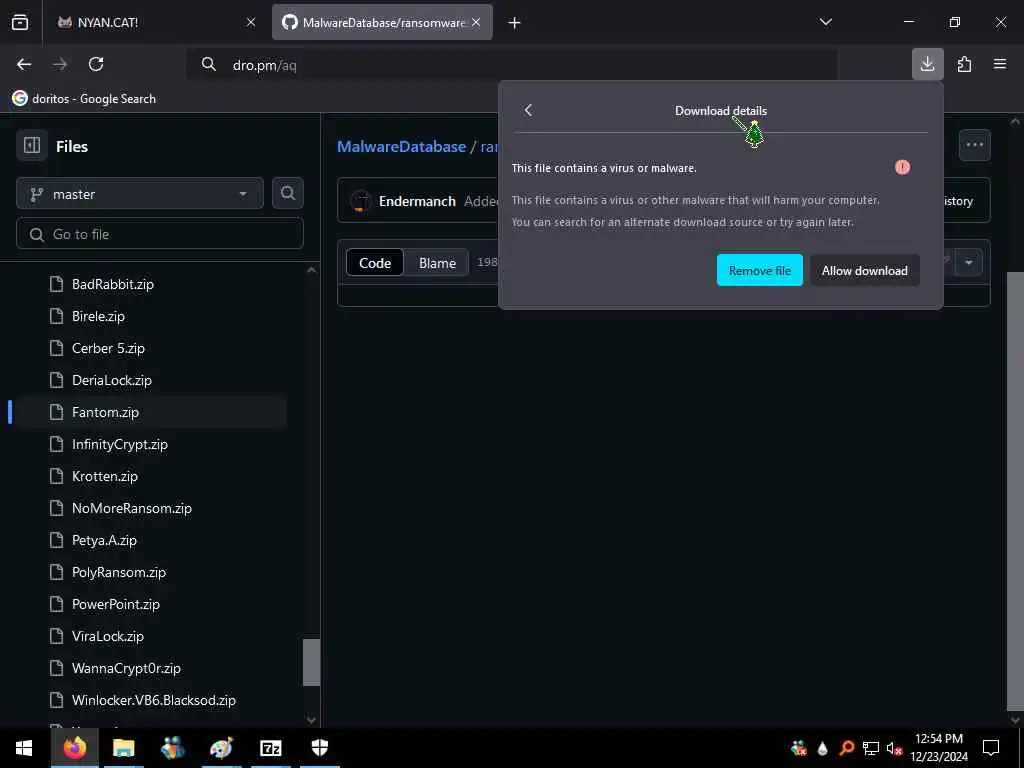Reload the current page

tap(96, 64)
